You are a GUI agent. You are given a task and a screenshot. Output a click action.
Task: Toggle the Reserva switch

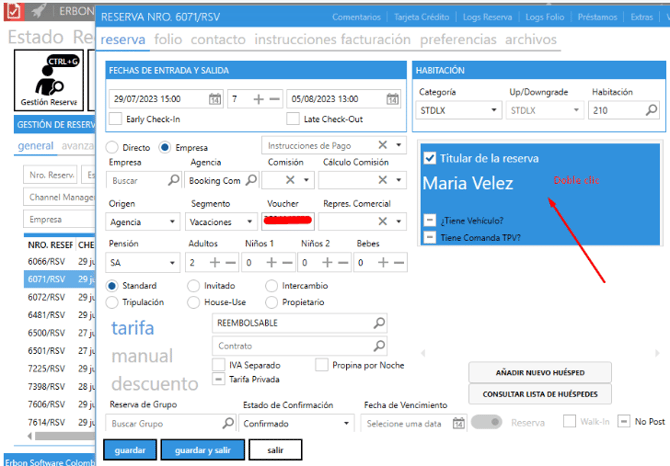coord(487,422)
